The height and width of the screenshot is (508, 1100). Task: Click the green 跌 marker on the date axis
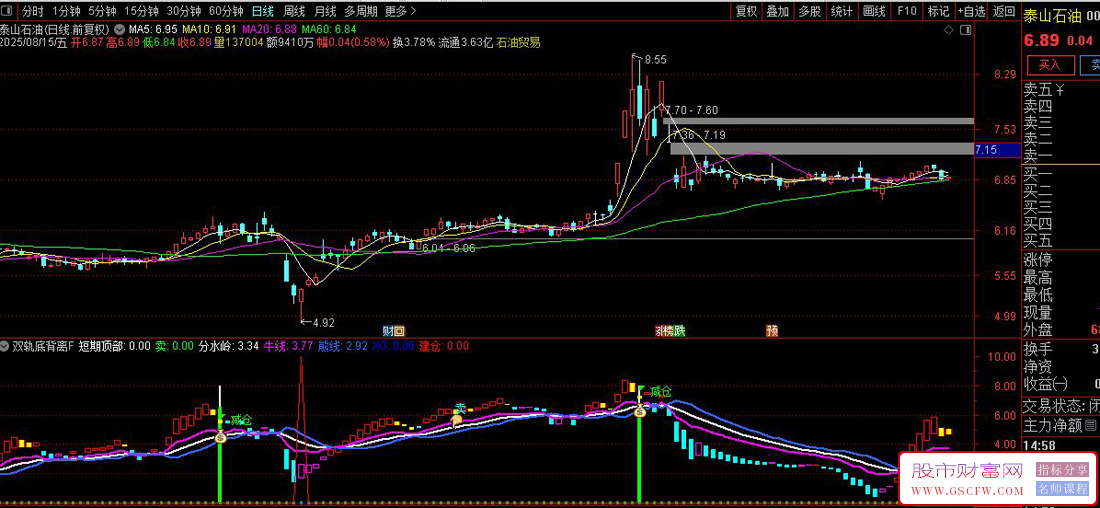679,330
